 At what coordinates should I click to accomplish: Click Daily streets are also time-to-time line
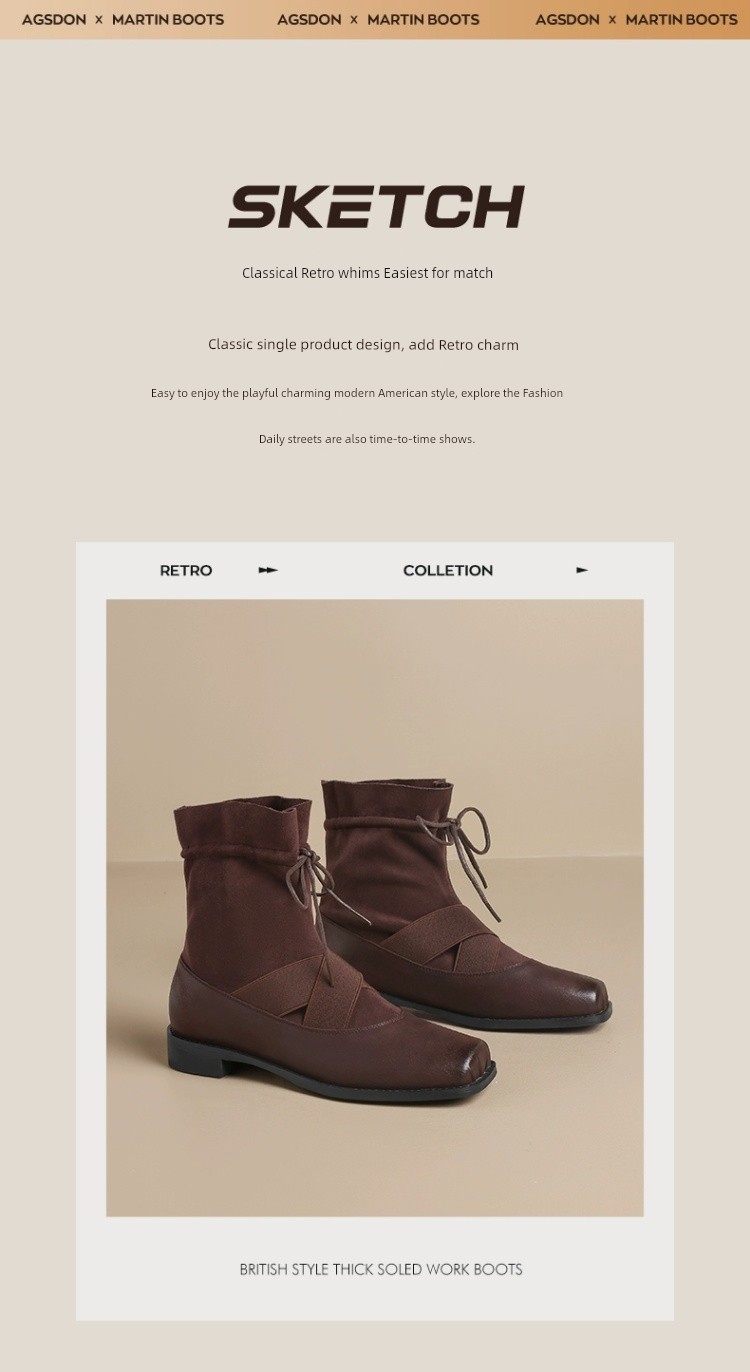[x=367, y=439]
